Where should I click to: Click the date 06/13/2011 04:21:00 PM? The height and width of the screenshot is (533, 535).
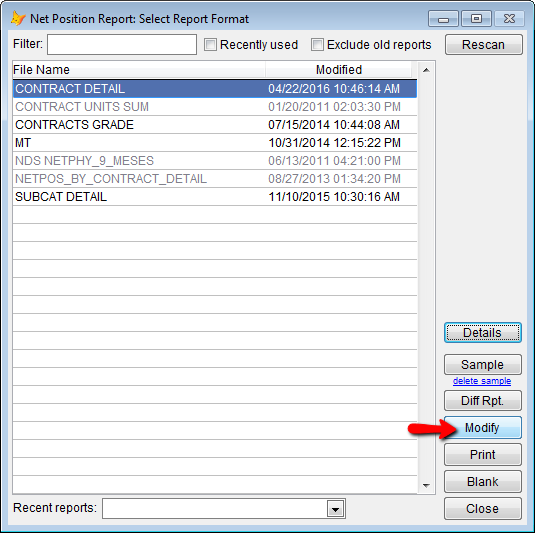[334, 161]
